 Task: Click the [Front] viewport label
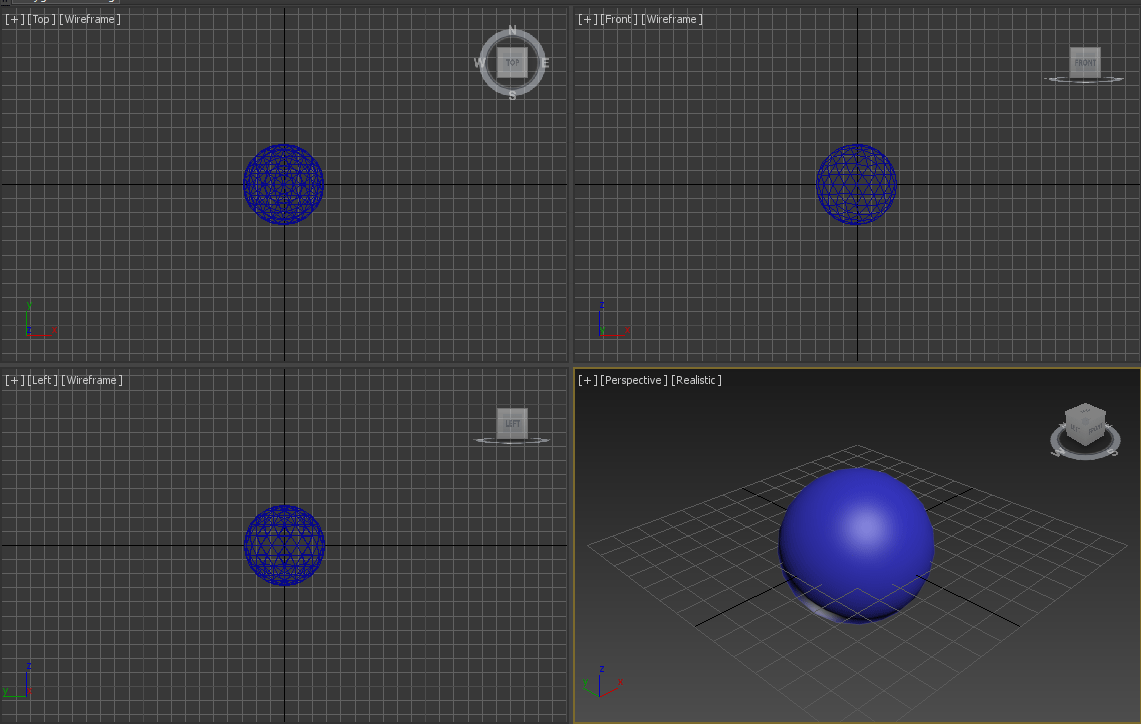(619, 19)
